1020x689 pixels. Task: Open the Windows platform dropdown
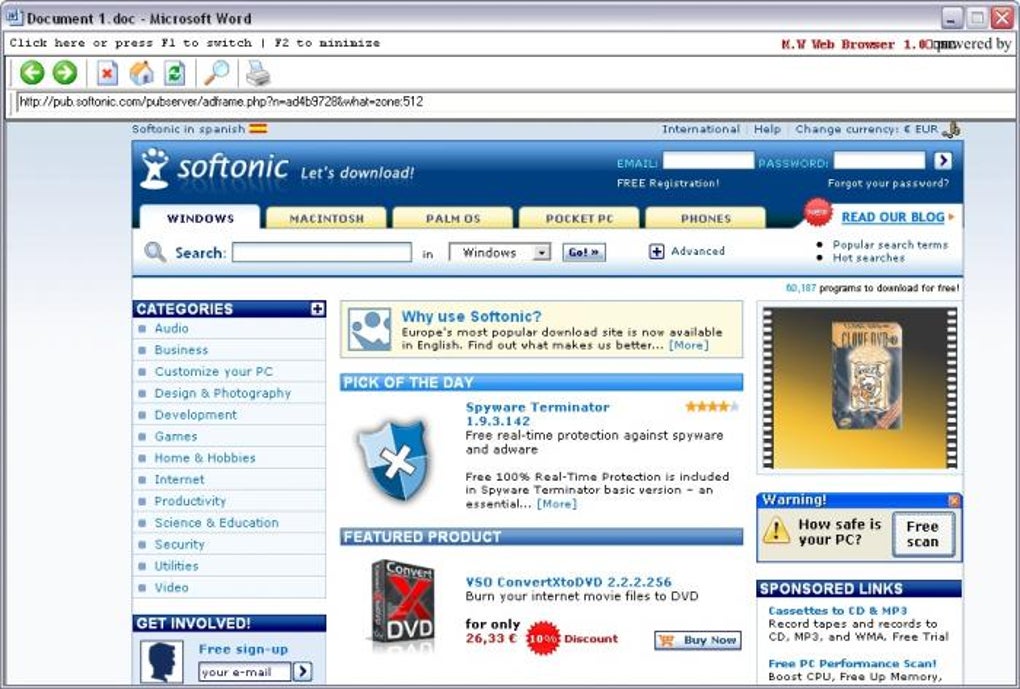[x=500, y=252]
